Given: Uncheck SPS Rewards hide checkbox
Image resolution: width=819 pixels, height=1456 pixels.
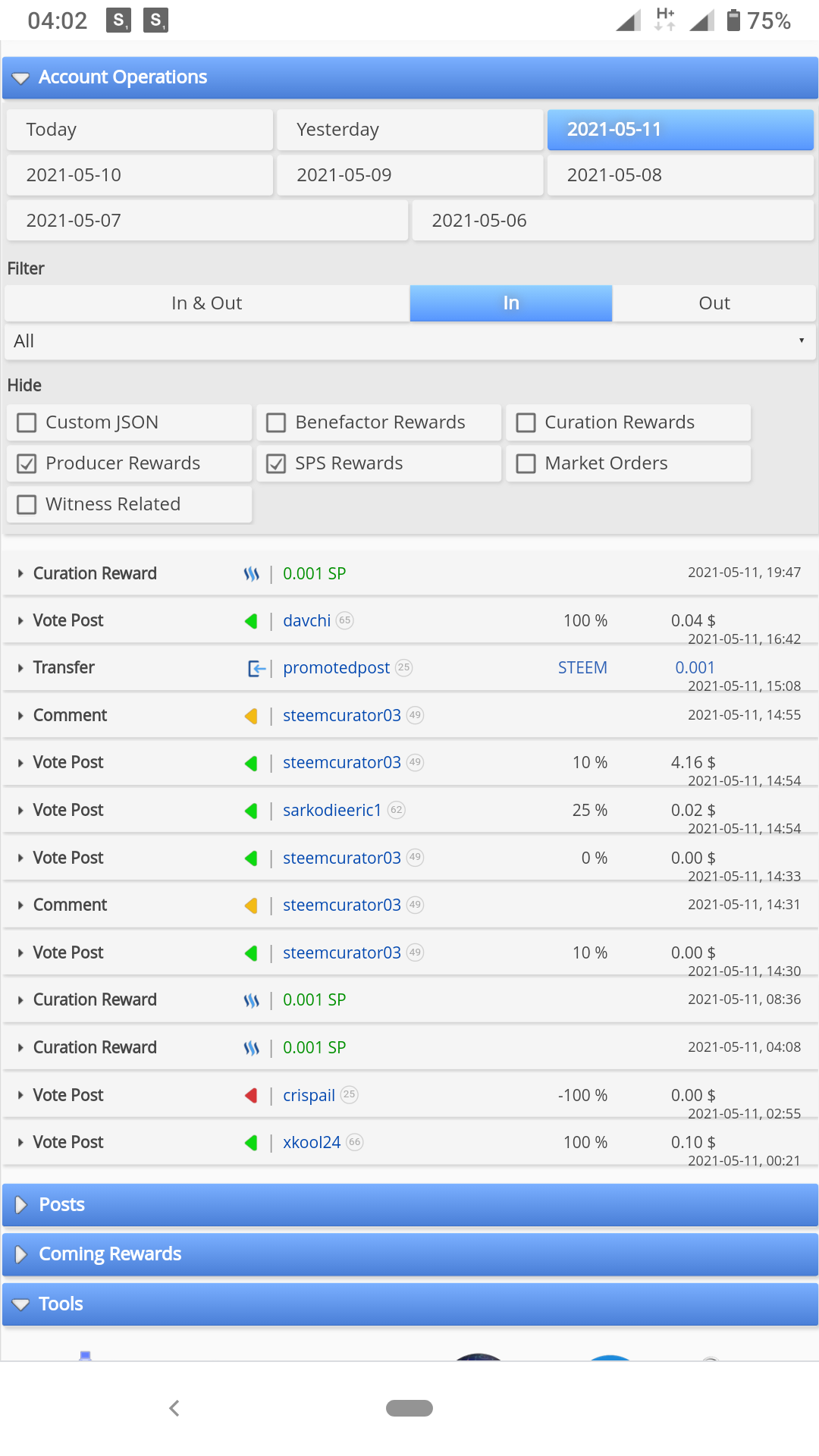Looking at the screenshot, I should (x=276, y=463).
